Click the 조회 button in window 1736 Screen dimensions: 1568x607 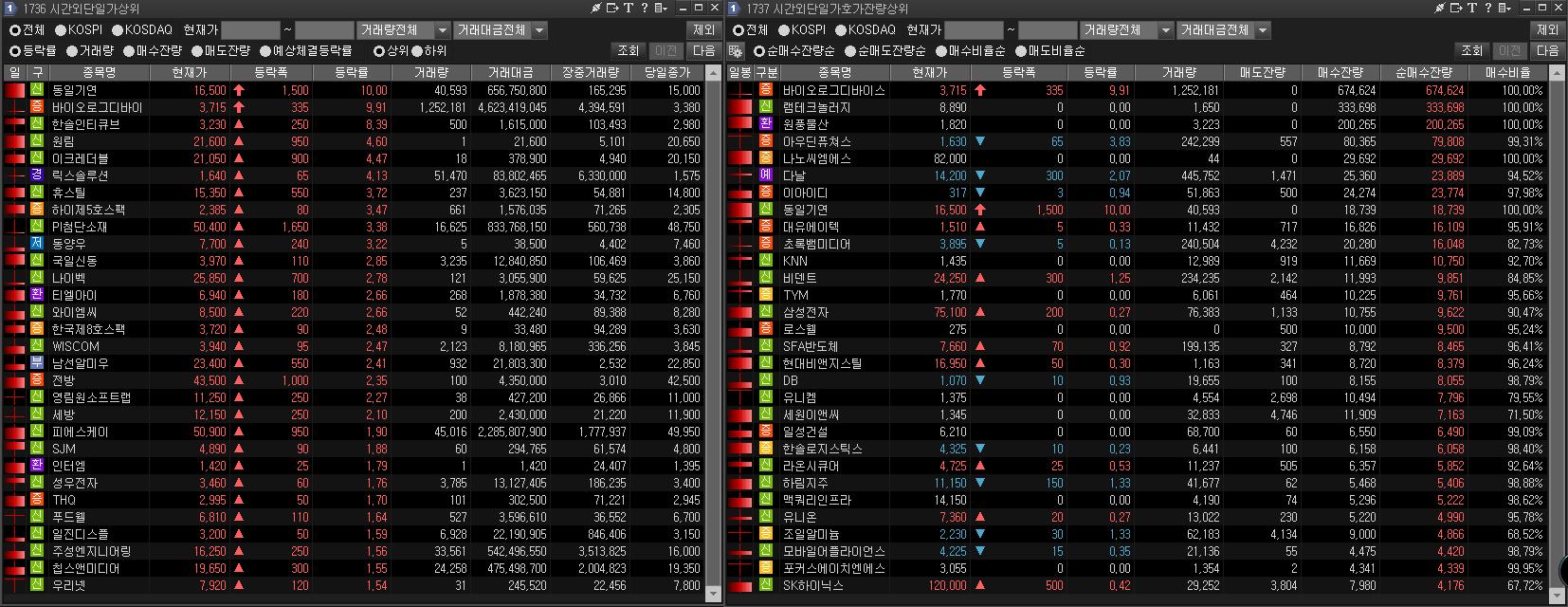point(629,50)
